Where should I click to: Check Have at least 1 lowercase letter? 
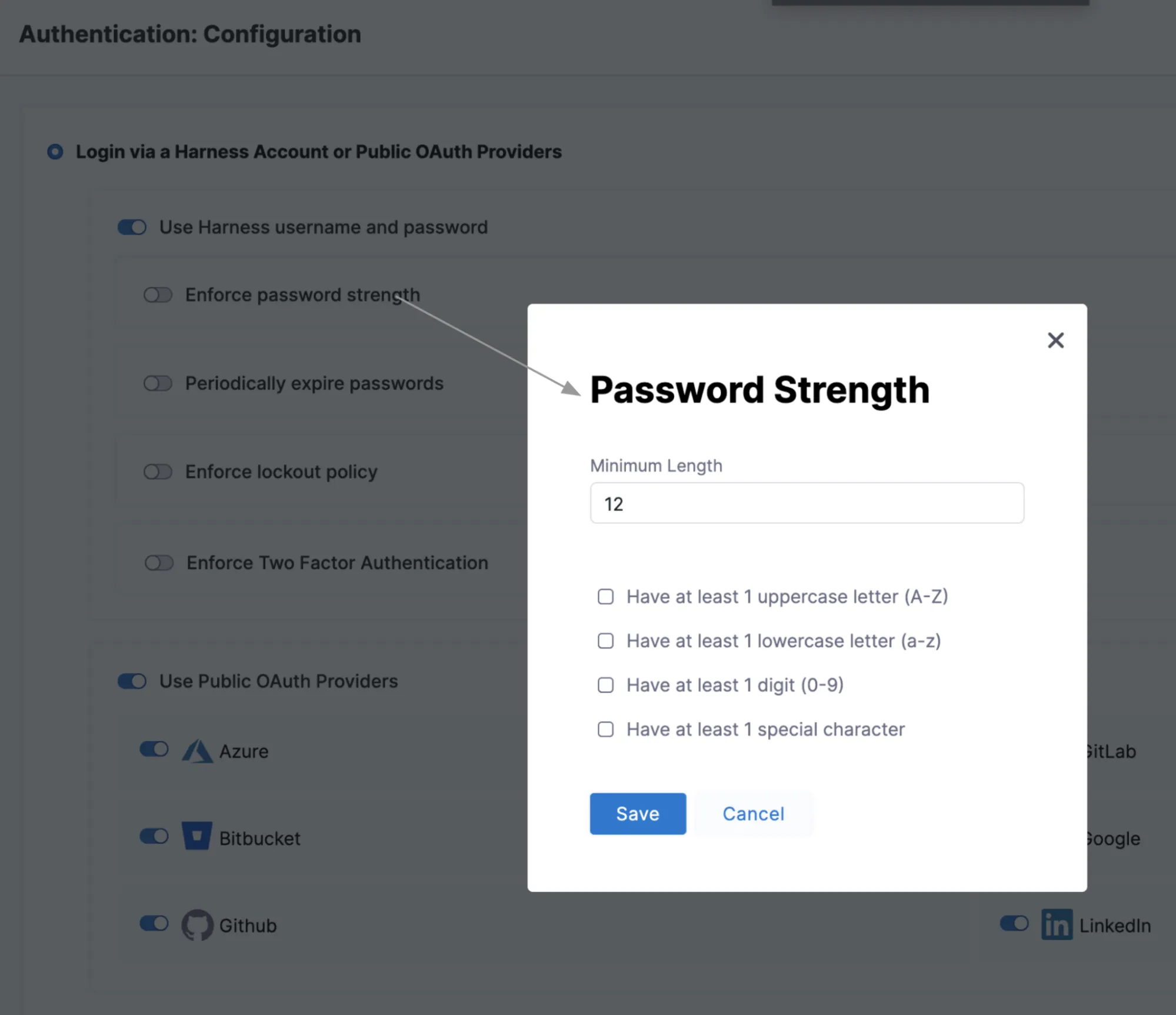(605, 640)
